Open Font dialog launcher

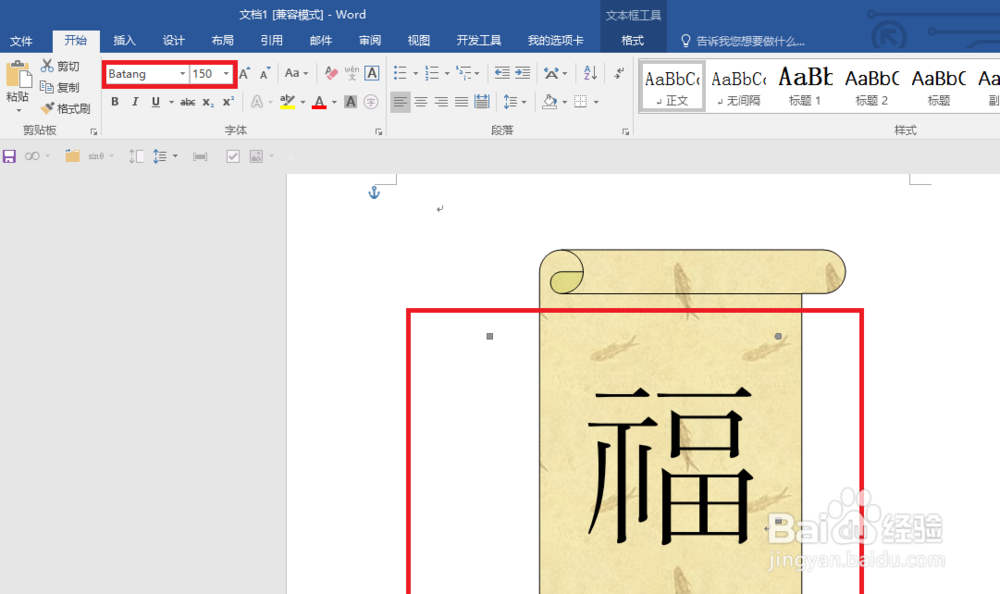pyautogui.click(x=378, y=131)
